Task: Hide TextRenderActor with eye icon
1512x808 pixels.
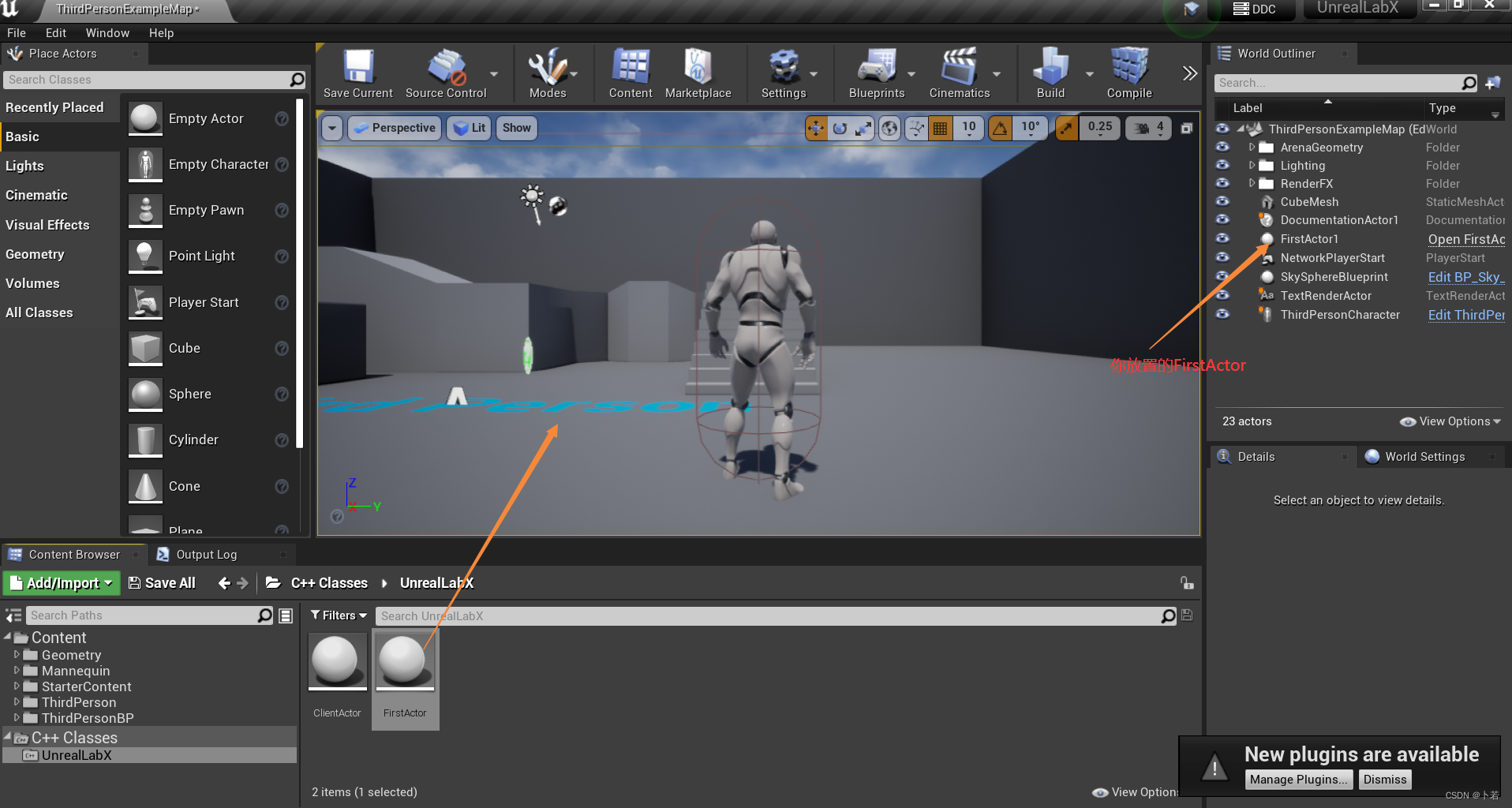Action: click(x=1222, y=295)
